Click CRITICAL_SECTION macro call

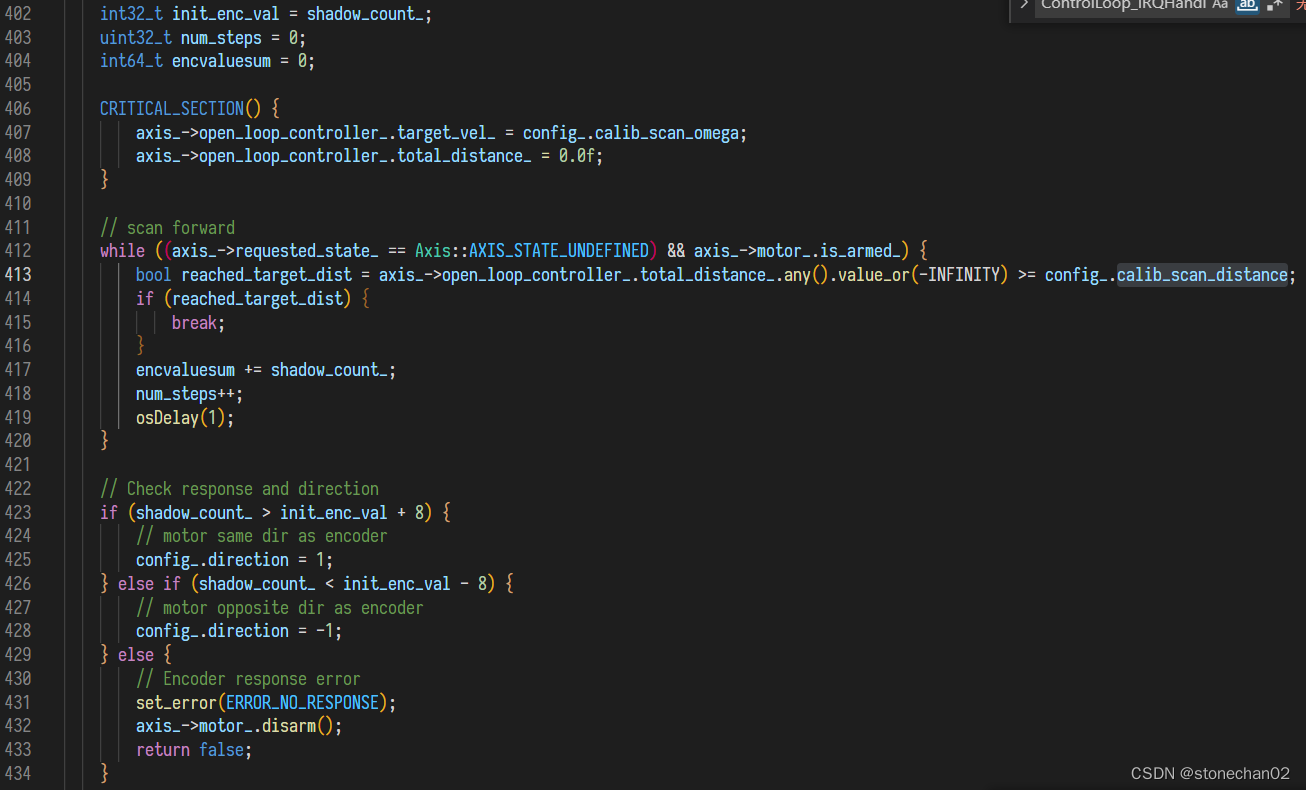[x=180, y=108]
